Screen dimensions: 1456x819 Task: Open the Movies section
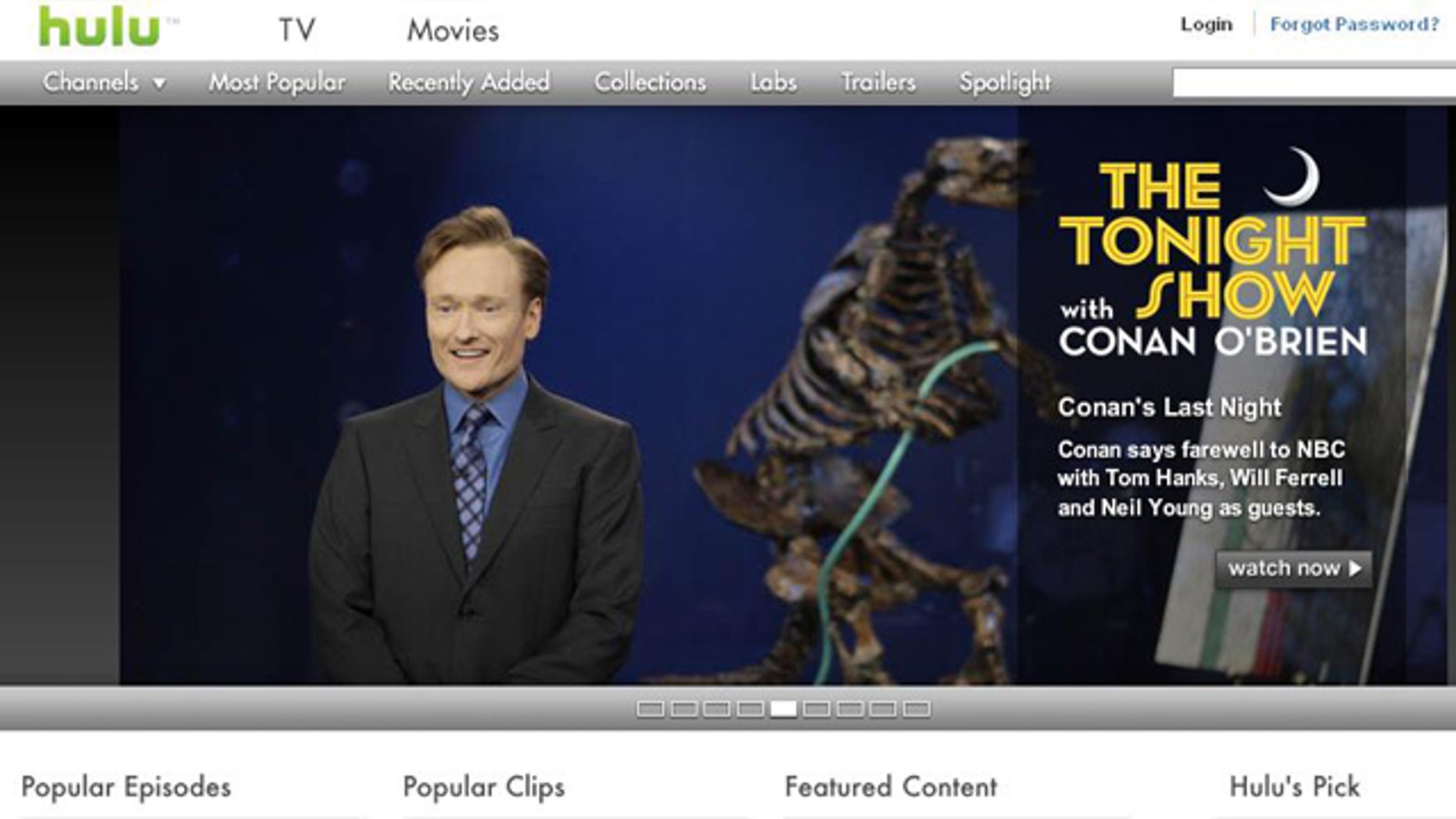click(x=453, y=30)
